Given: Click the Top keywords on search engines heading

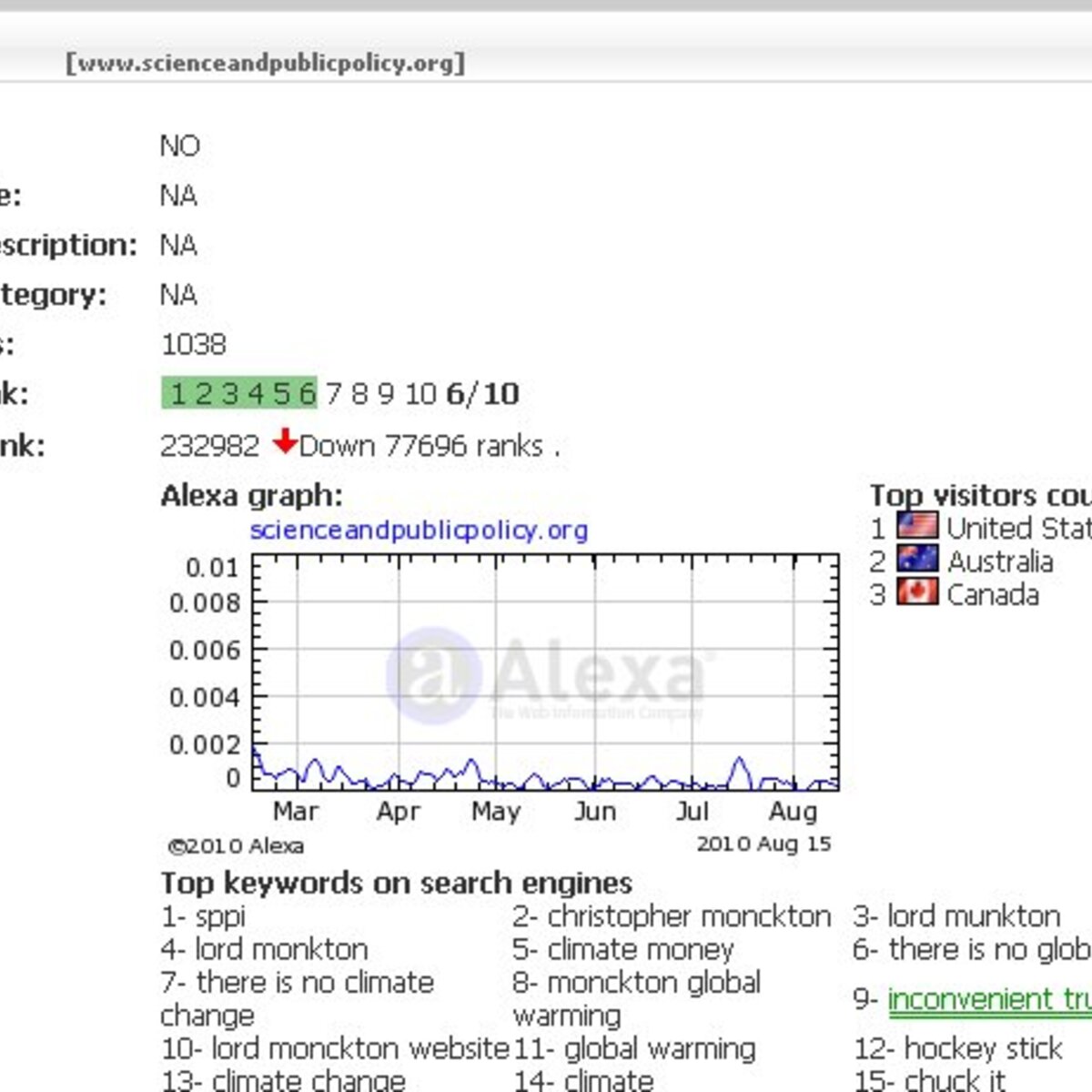Looking at the screenshot, I should (x=397, y=883).
